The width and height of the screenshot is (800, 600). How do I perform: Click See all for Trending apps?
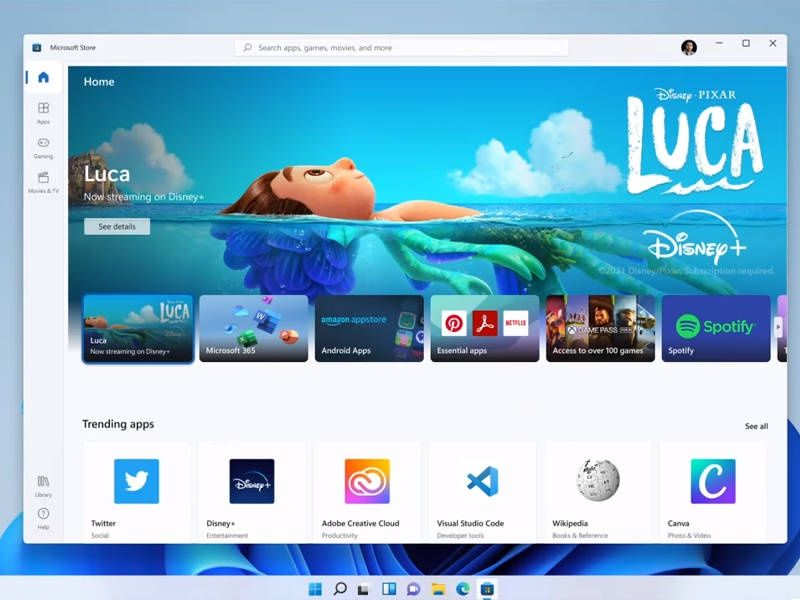(756, 426)
